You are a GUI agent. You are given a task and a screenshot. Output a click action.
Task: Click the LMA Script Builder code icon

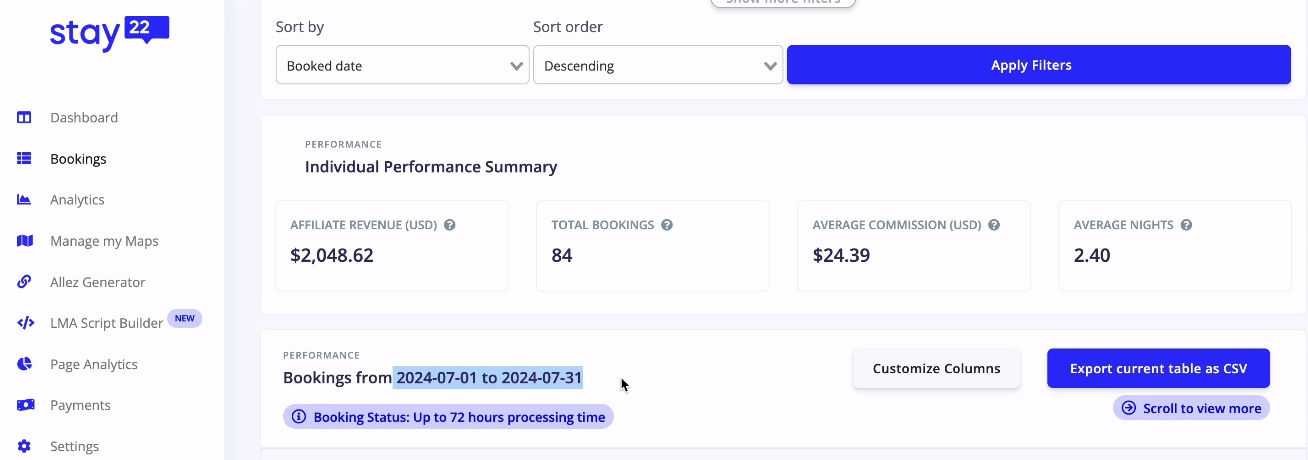25,323
